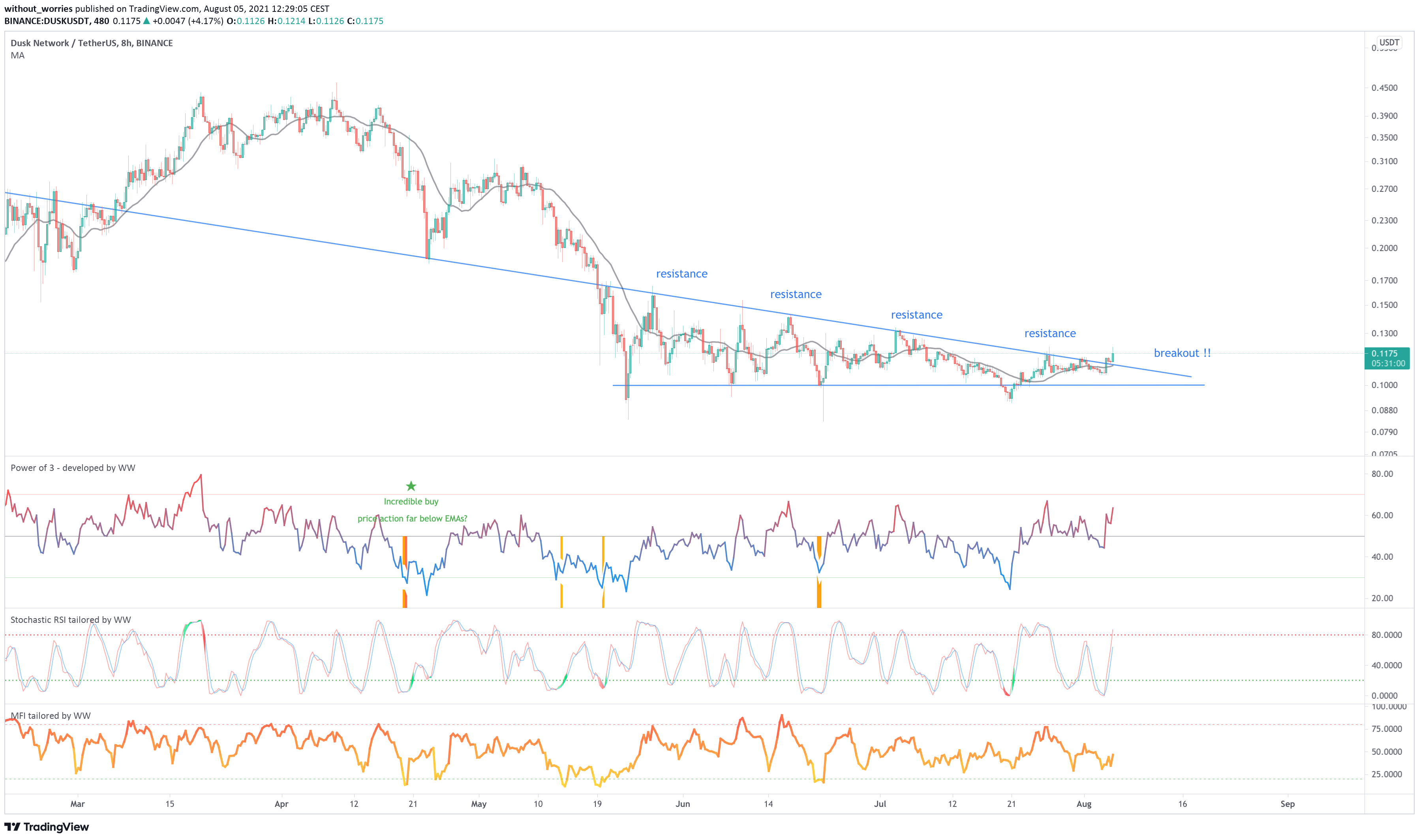Click the 0.1000 price axis label
Viewport: 1419px width, 840px height.
(1384, 385)
